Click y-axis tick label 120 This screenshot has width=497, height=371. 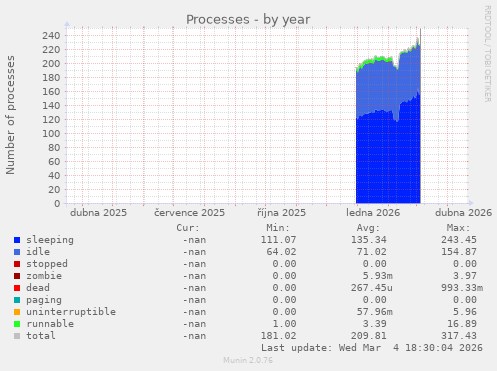pos(51,120)
